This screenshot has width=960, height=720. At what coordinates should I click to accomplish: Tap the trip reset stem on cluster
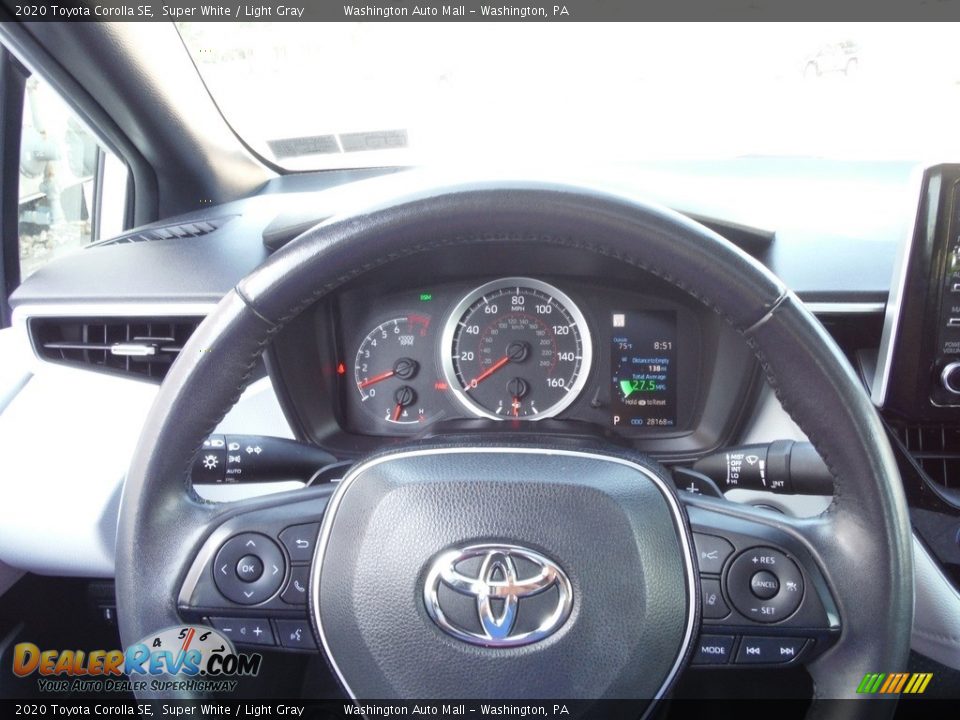(x=598, y=399)
